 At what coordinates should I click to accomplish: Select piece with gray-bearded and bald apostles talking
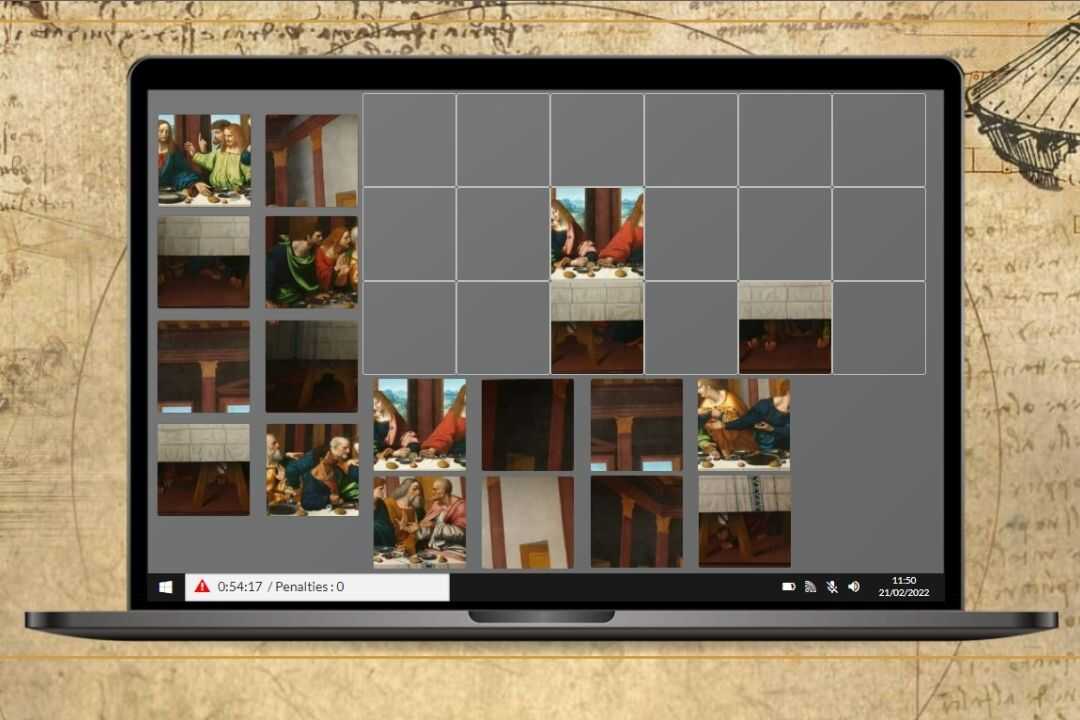coord(419,522)
